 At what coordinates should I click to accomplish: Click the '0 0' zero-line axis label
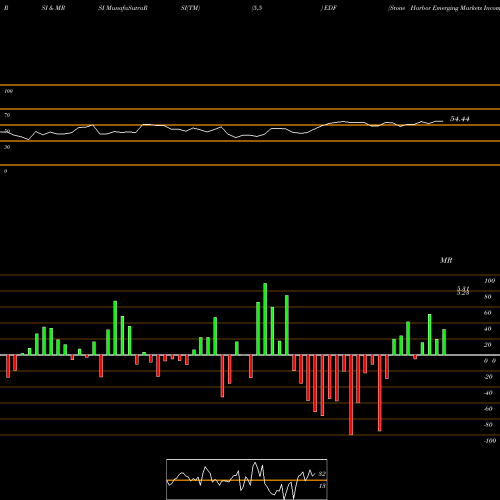click(490, 361)
